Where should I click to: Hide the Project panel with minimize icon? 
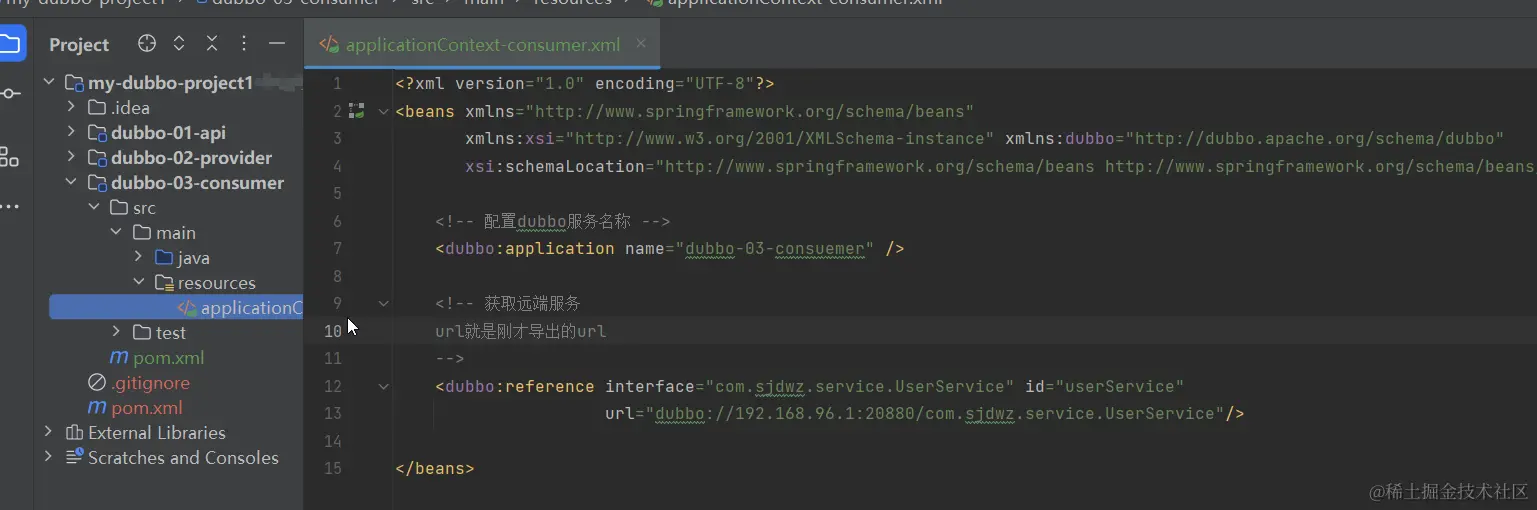click(x=277, y=44)
